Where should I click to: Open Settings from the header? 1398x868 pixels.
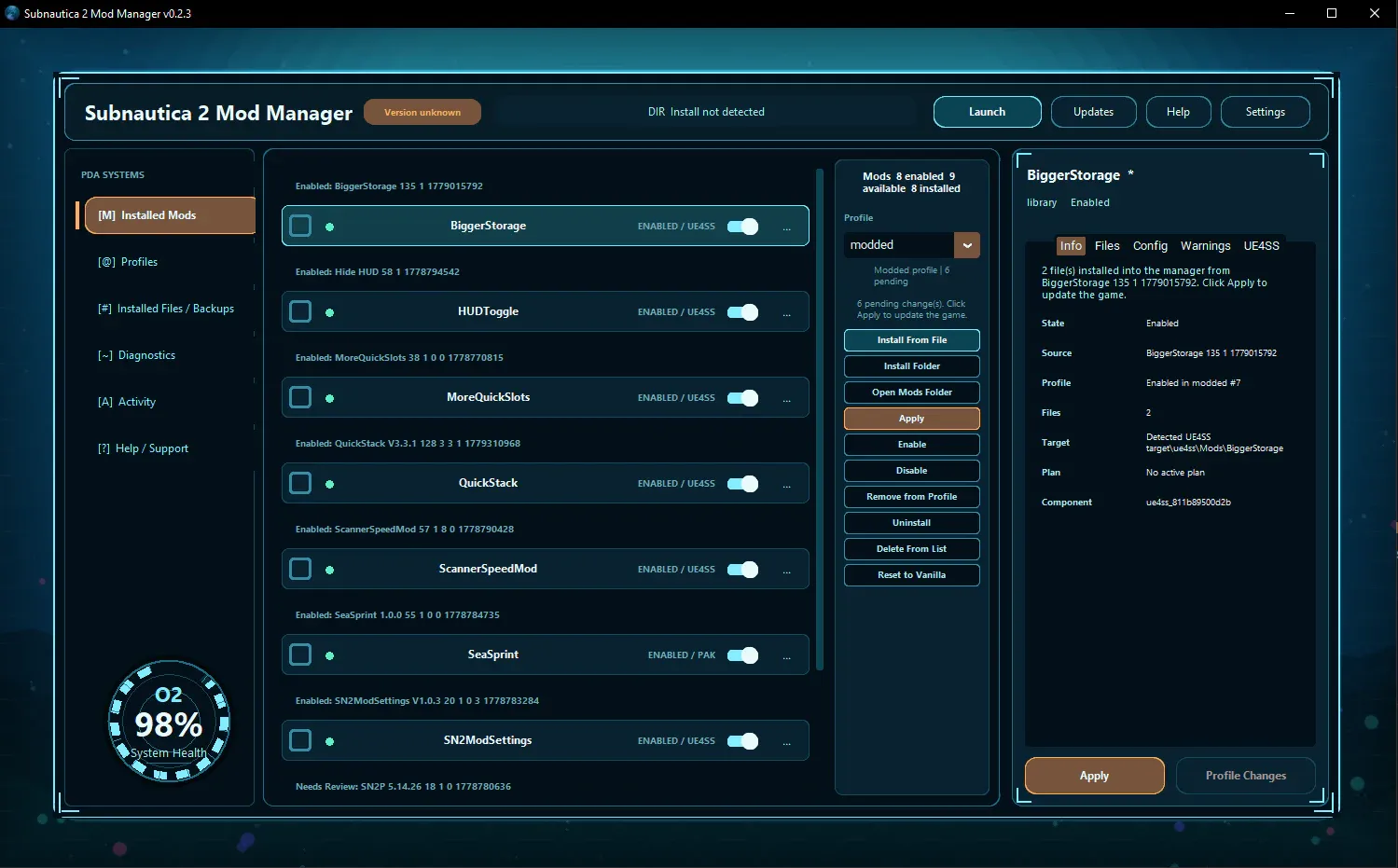(1265, 112)
